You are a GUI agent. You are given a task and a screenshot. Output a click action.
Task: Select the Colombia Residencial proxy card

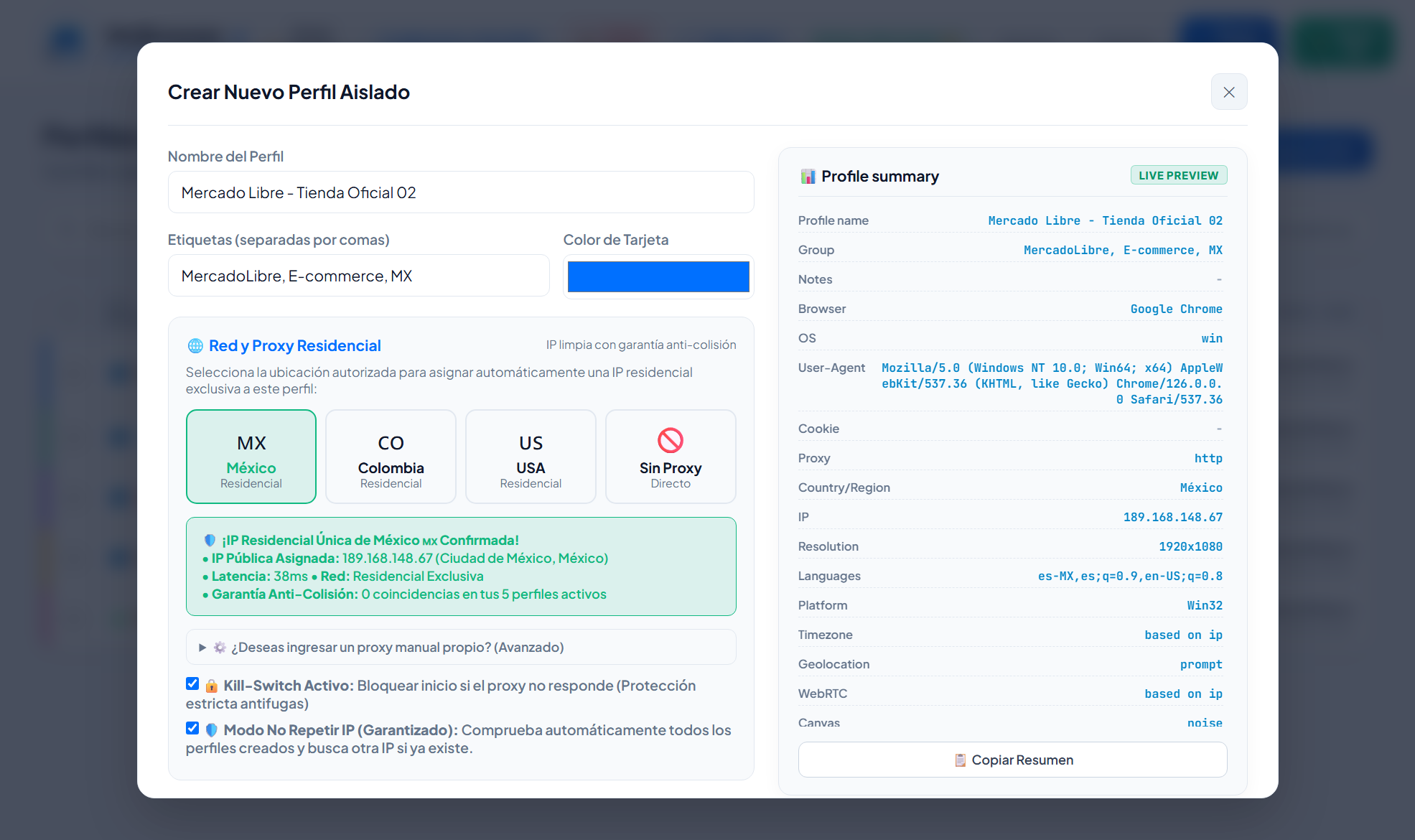tap(391, 457)
